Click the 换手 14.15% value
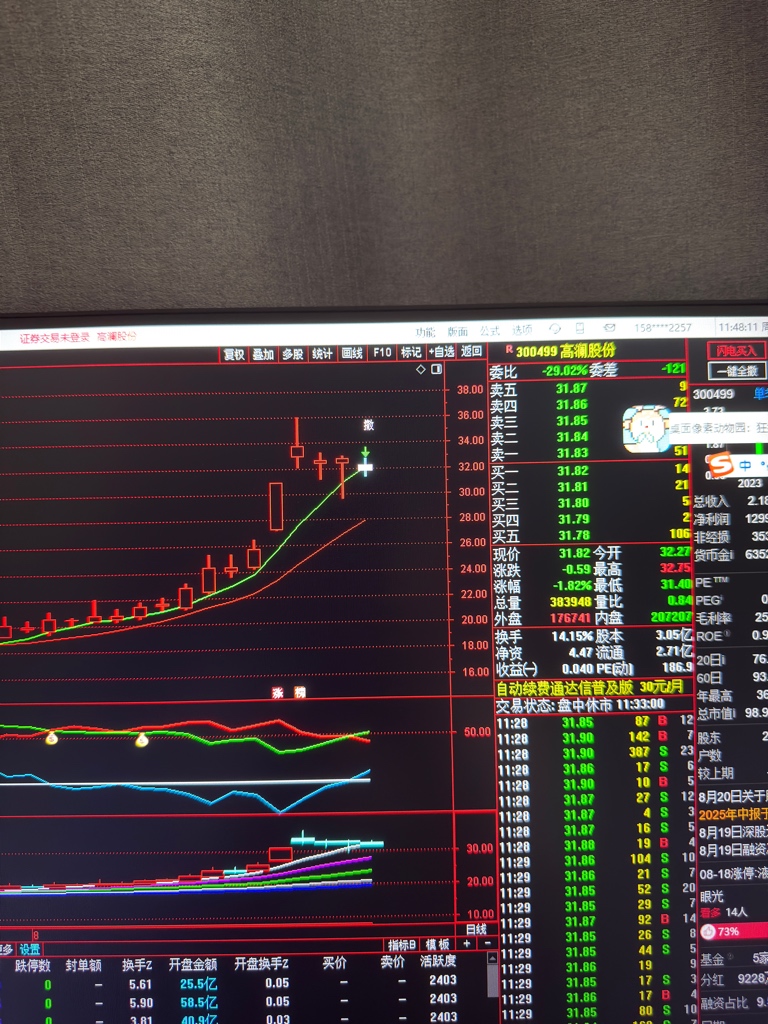768x1024 pixels. coord(572,635)
